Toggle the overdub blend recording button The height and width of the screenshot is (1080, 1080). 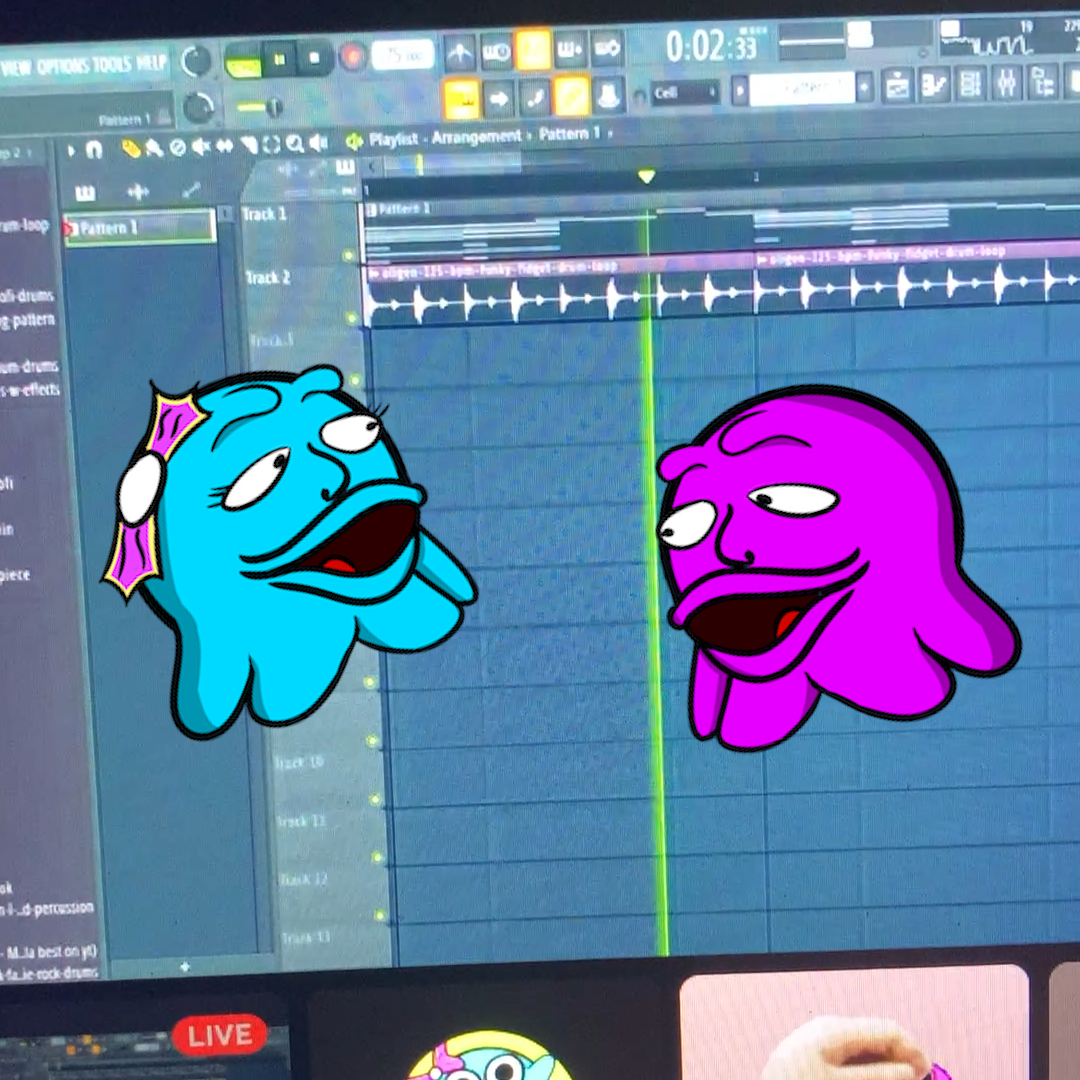point(570,49)
